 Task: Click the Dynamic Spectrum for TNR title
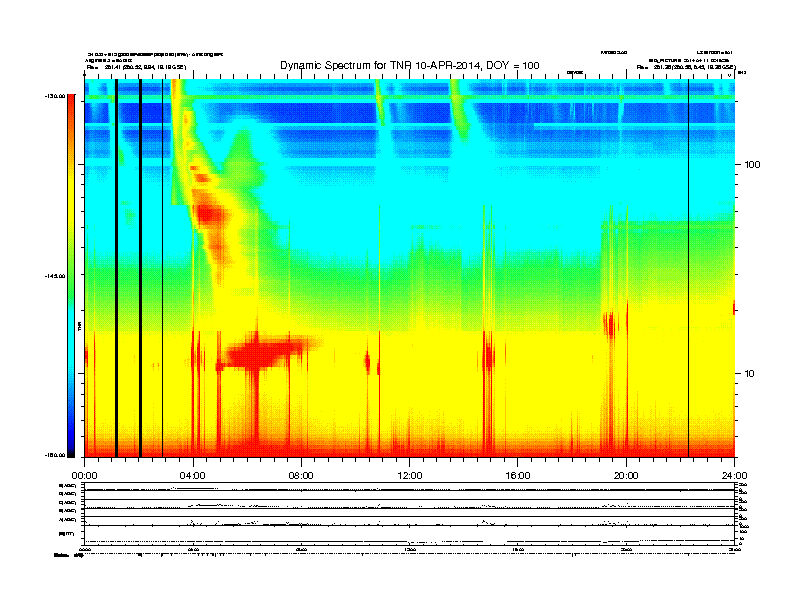(410, 65)
